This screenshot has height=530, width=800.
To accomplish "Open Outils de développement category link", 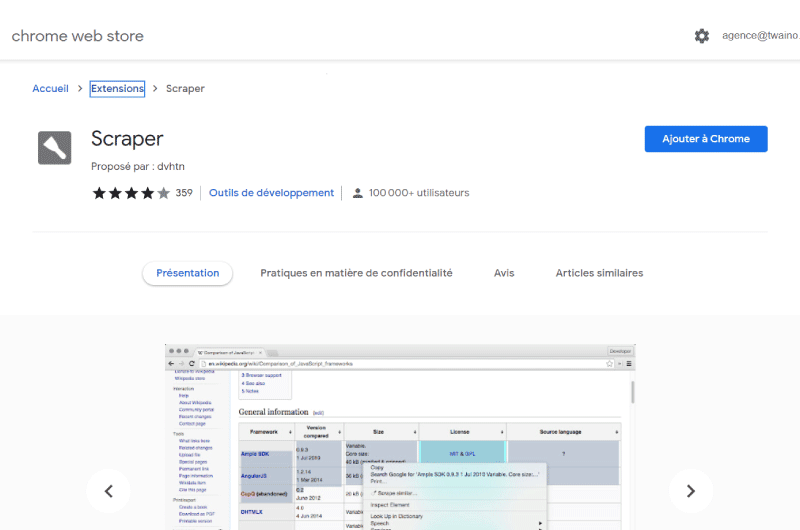I will point(271,193).
